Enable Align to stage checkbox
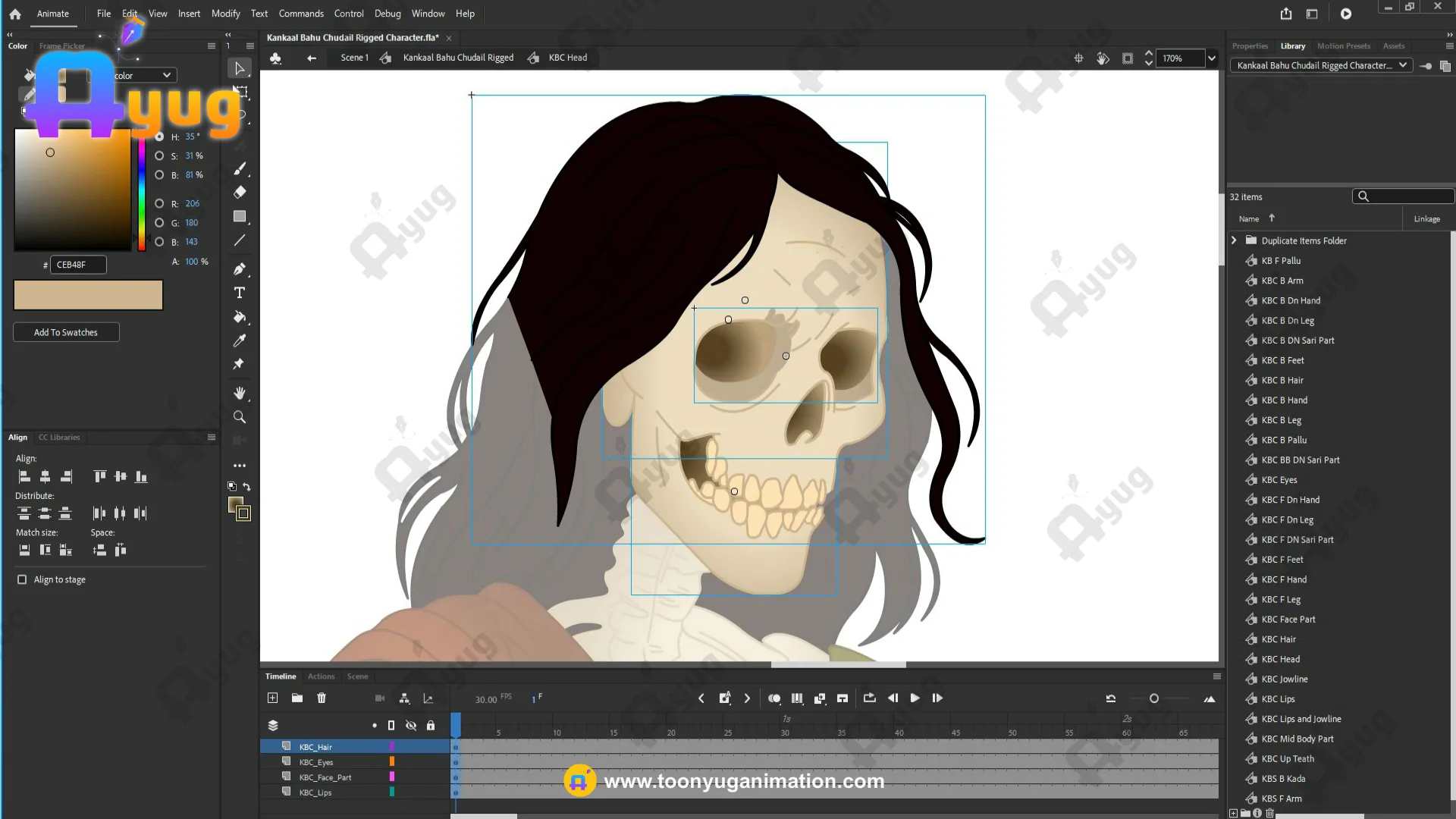Screen dimensions: 1456x819 point(22,579)
